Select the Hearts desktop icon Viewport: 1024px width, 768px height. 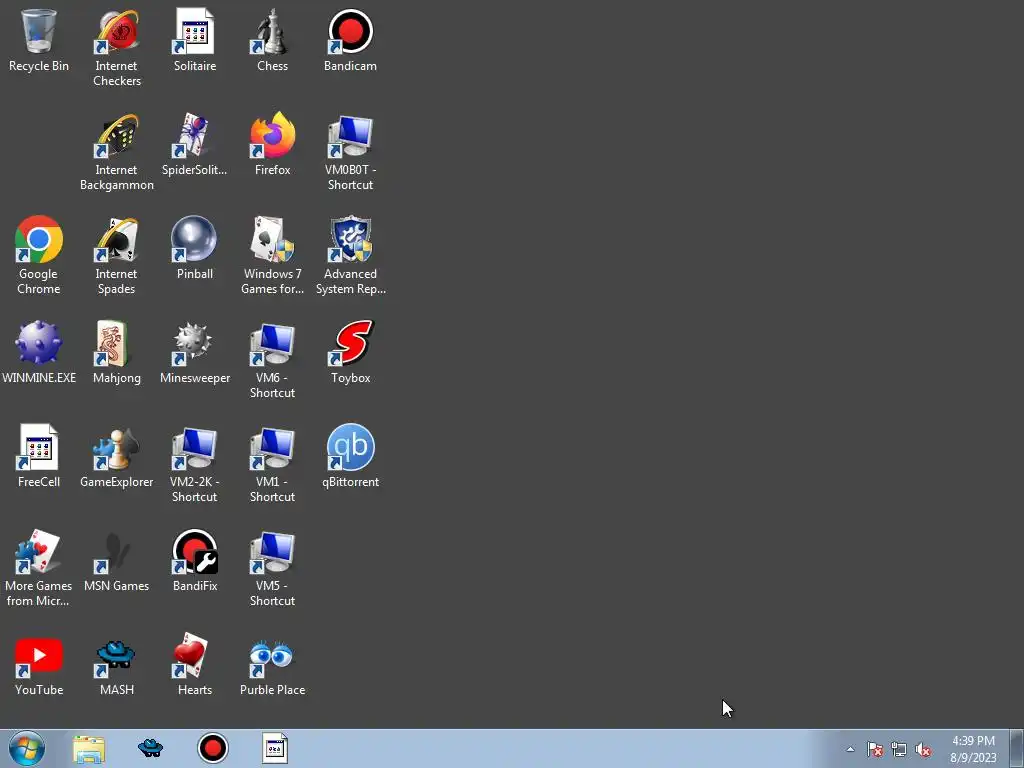coord(195,664)
